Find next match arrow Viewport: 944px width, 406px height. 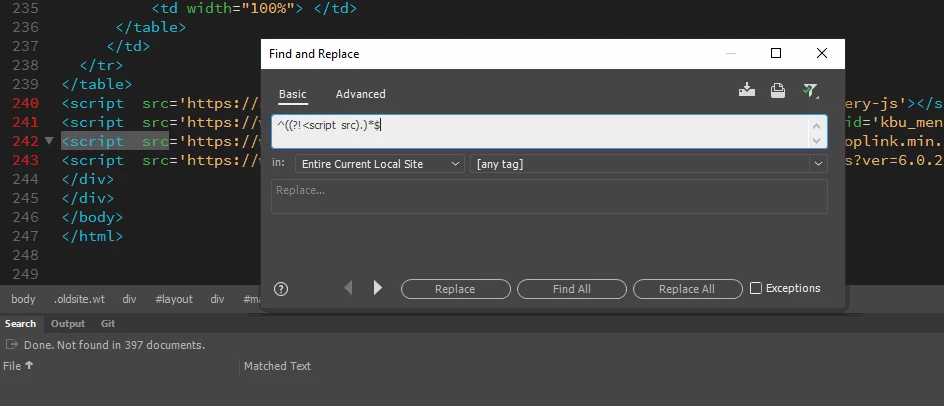pos(377,288)
